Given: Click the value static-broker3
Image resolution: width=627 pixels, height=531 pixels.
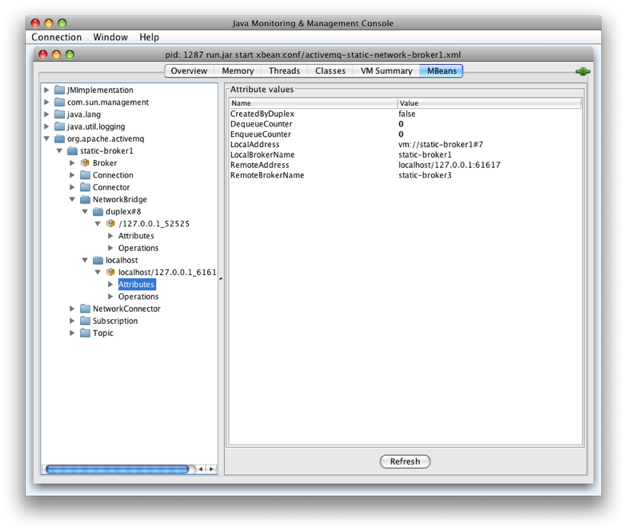Looking at the screenshot, I should point(425,175).
